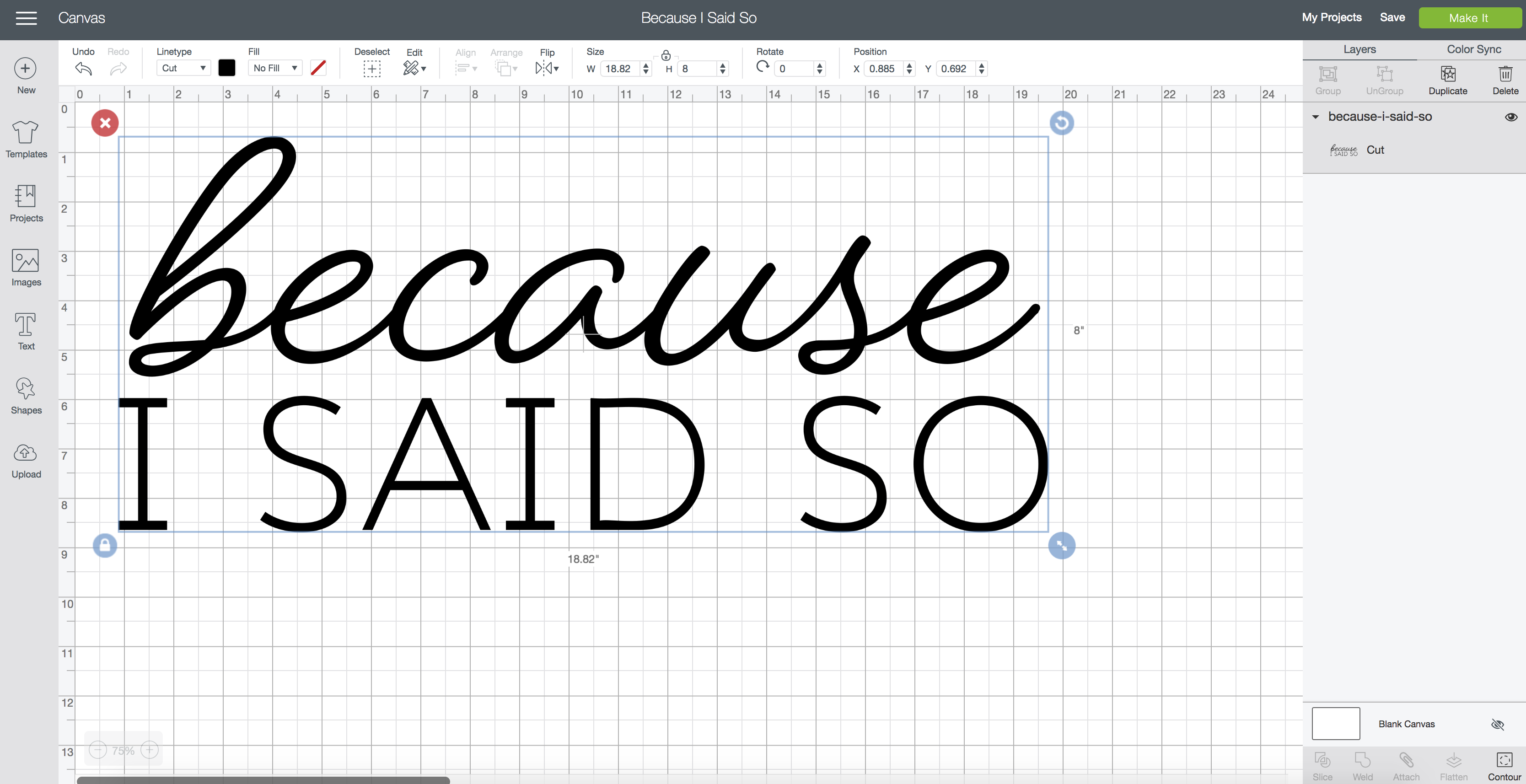Select the Cut layer thumbnail
Image resolution: width=1526 pixels, height=784 pixels.
click(1343, 150)
